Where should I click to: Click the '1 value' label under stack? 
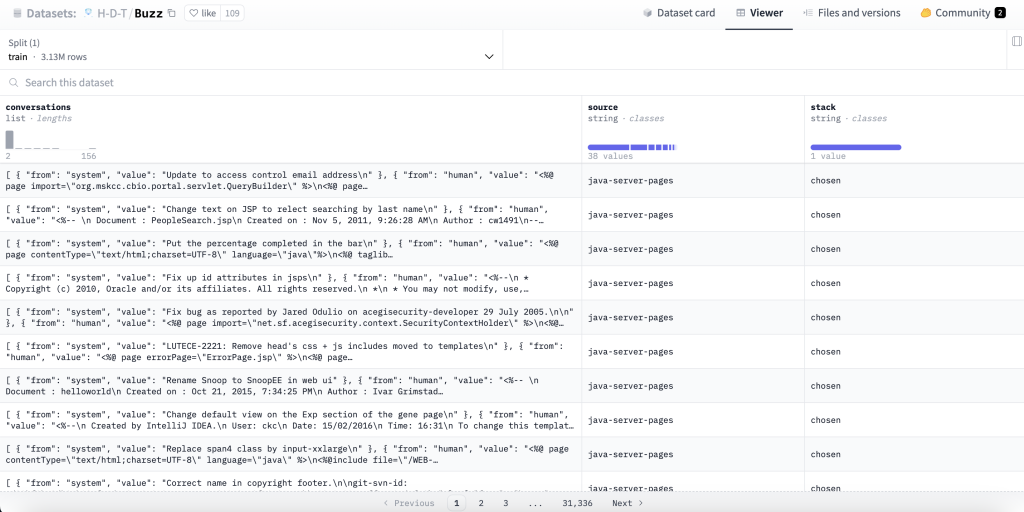point(828,156)
